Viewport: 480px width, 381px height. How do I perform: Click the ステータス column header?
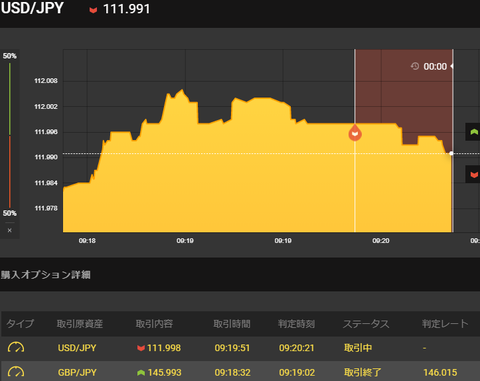point(366,324)
